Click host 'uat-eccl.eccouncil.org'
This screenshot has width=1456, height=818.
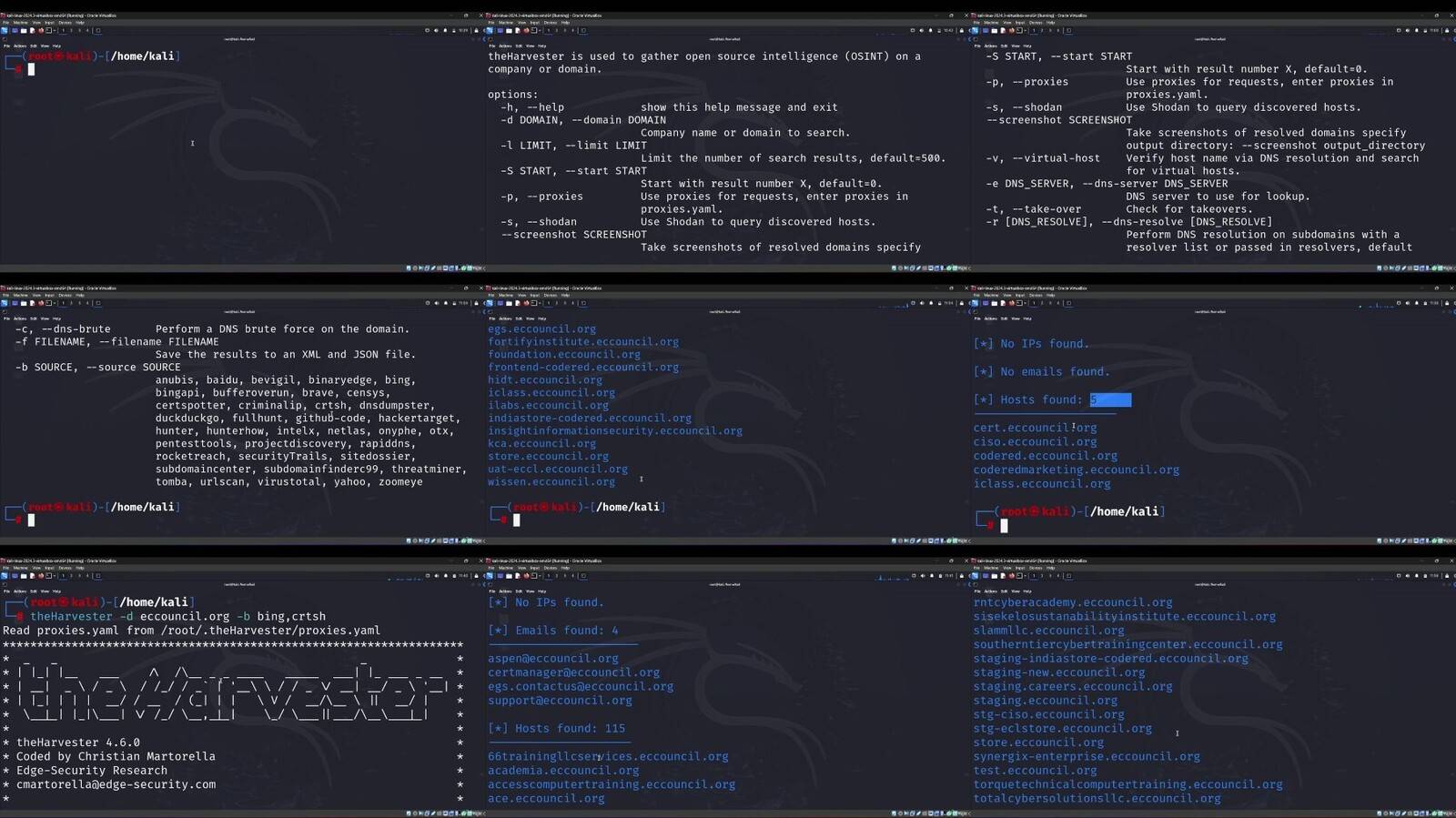[558, 470]
